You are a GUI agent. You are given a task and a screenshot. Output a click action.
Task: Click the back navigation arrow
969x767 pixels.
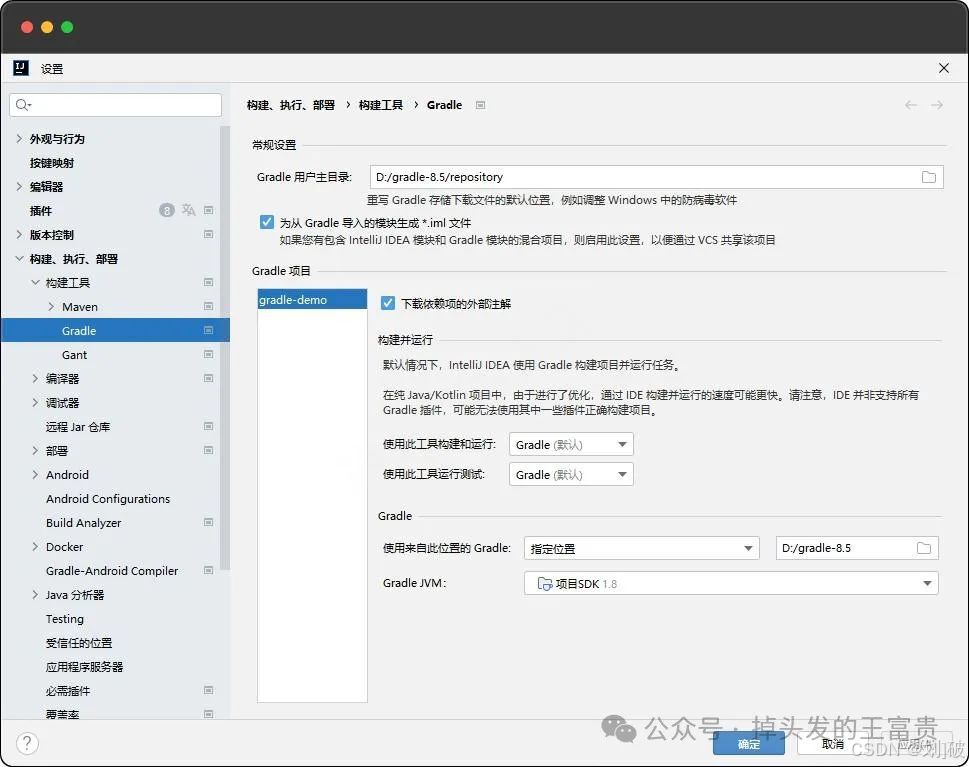[911, 105]
